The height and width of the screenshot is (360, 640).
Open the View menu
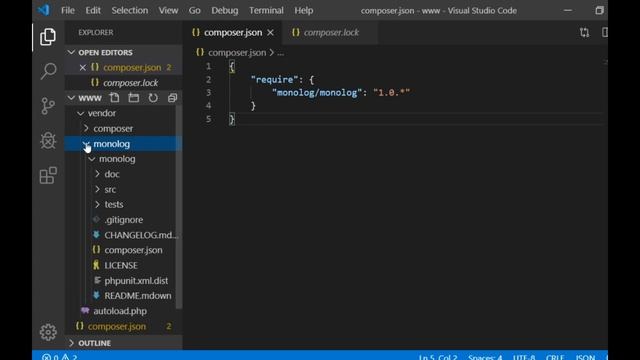168,10
